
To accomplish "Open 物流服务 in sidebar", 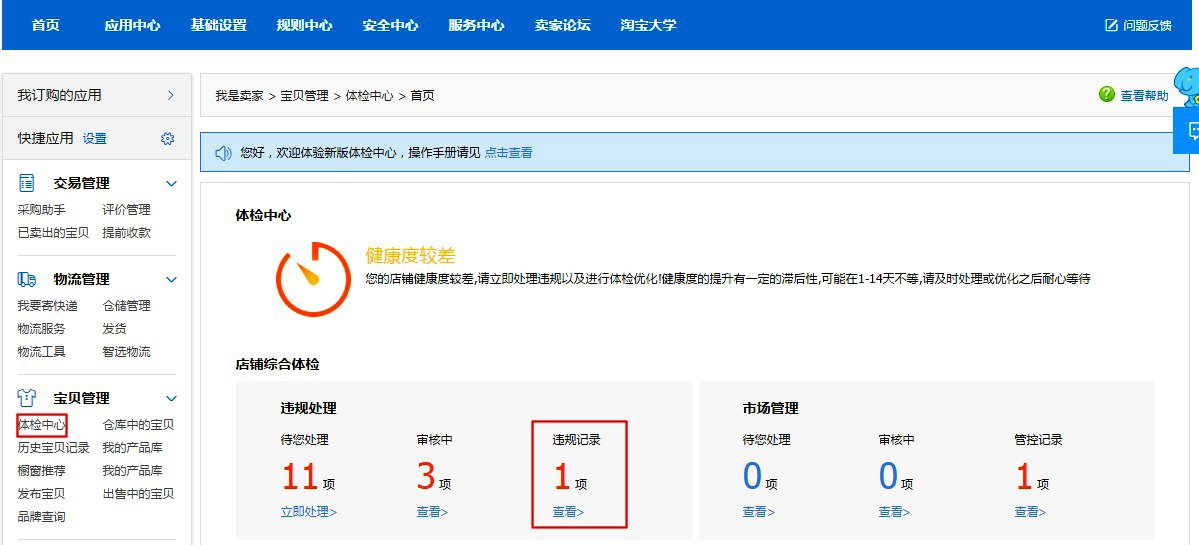I will point(41,329).
